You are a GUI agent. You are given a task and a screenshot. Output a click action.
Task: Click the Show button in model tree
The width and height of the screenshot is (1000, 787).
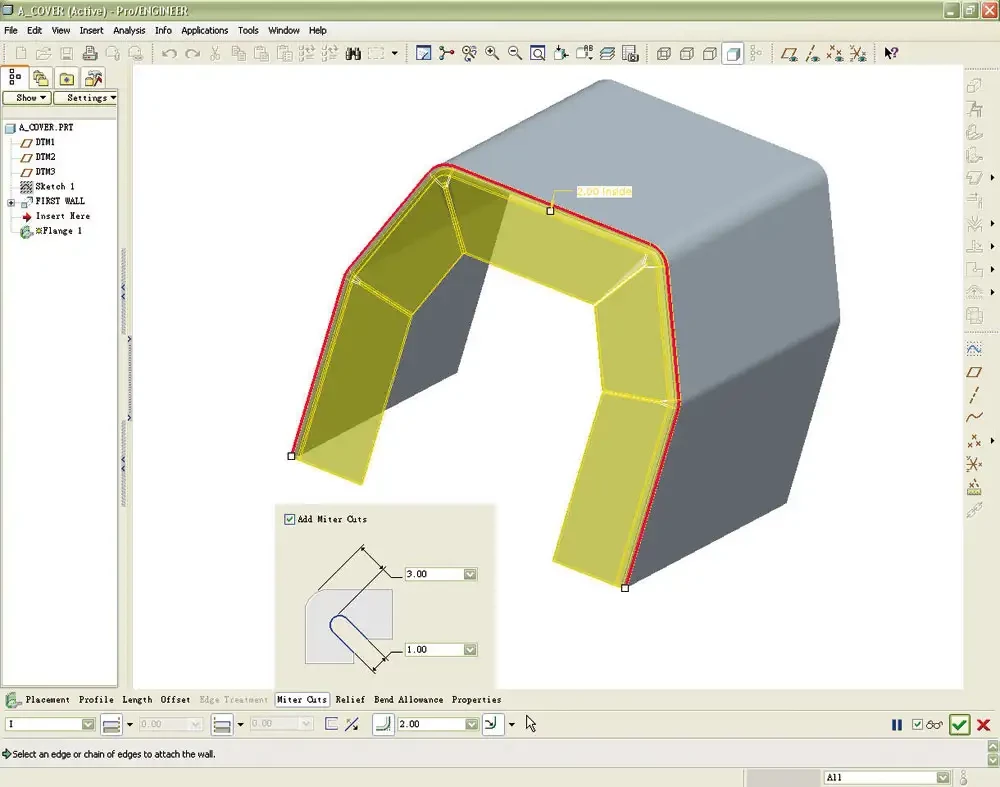26,98
